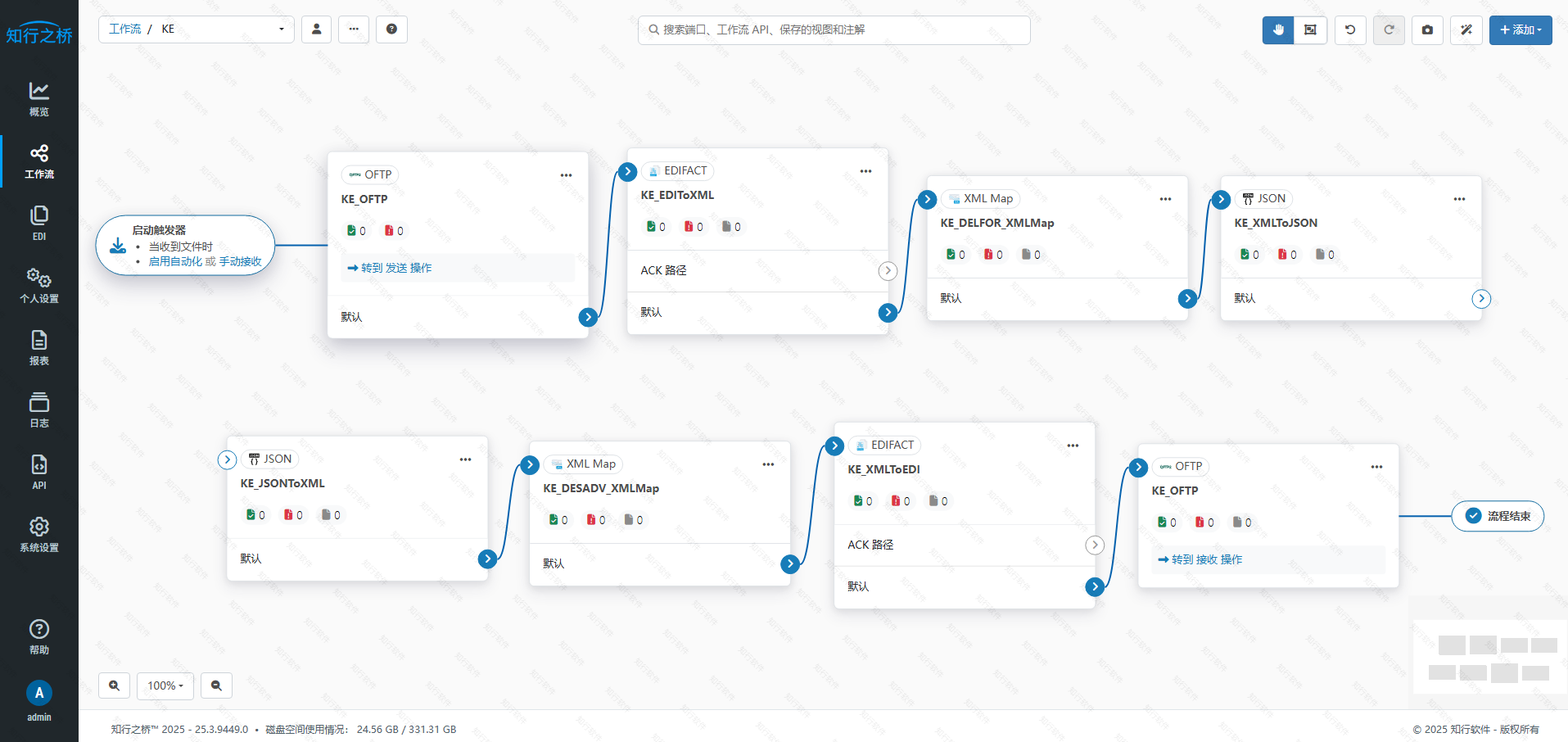Image resolution: width=1568 pixels, height=742 pixels.
Task: Click the EDIFACT tag on KE_XMLToEDI
Action: (884, 445)
